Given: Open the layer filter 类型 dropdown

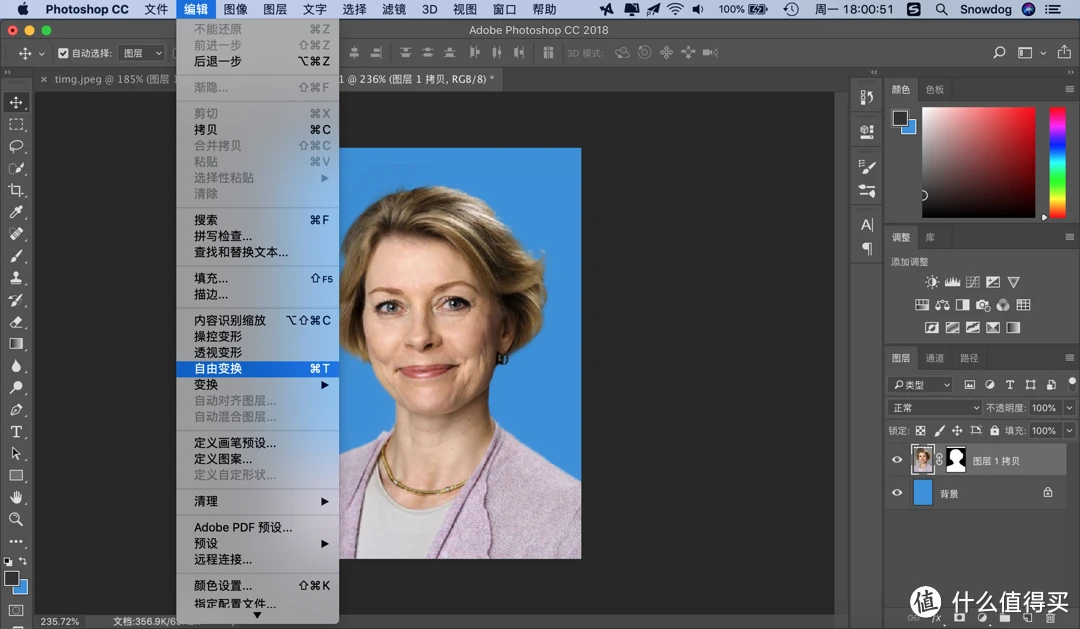Looking at the screenshot, I should point(920,384).
